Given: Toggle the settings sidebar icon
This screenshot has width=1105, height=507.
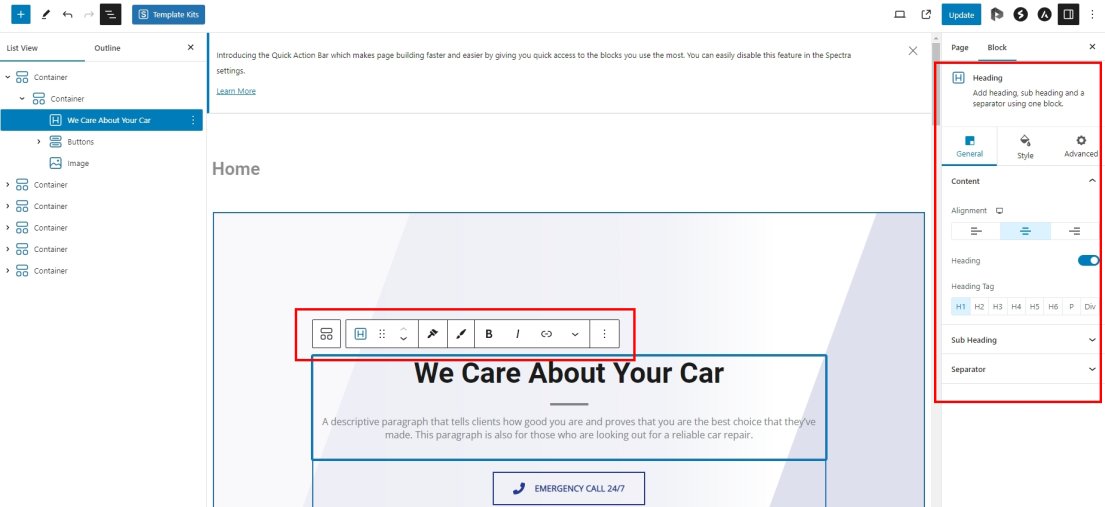Looking at the screenshot, I should tap(1068, 14).
